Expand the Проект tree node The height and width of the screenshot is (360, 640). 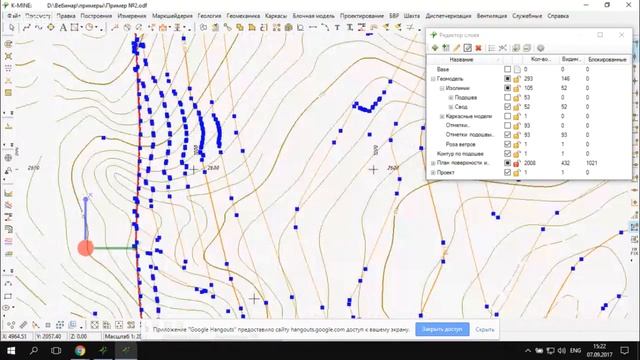433,173
